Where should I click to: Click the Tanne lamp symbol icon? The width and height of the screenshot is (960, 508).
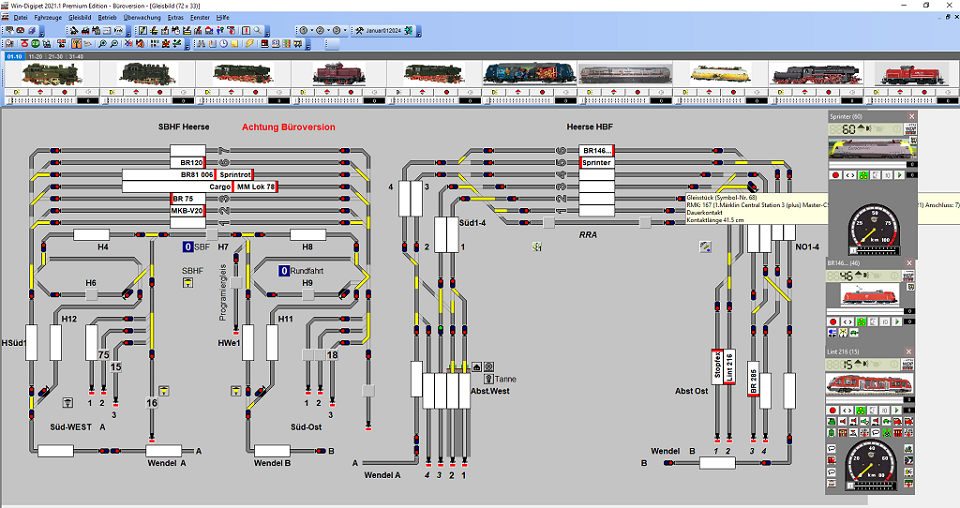488,379
